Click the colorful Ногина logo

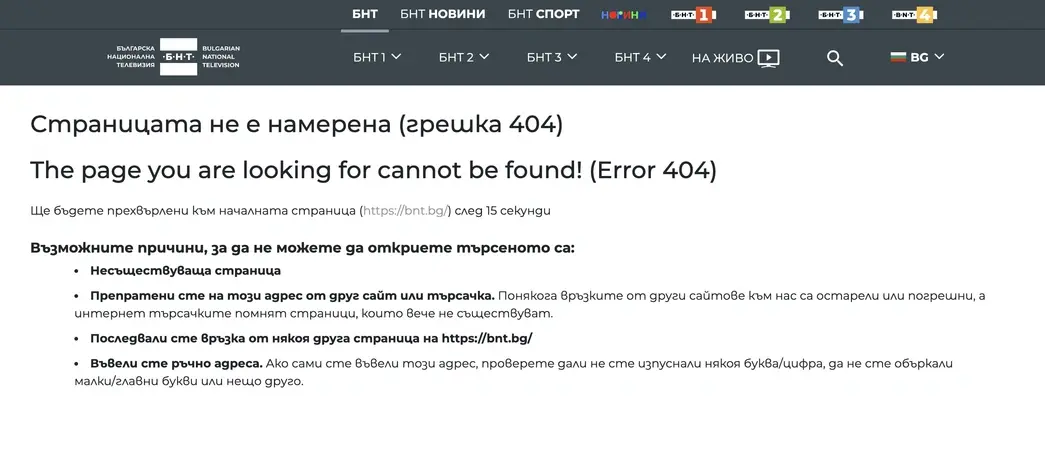pyautogui.click(x=624, y=15)
